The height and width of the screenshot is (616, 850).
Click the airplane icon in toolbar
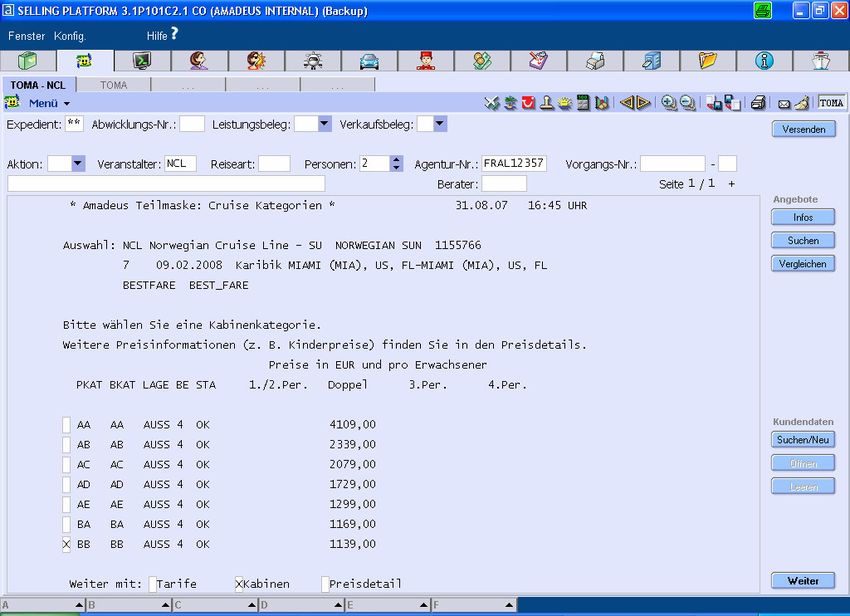coord(491,103)
